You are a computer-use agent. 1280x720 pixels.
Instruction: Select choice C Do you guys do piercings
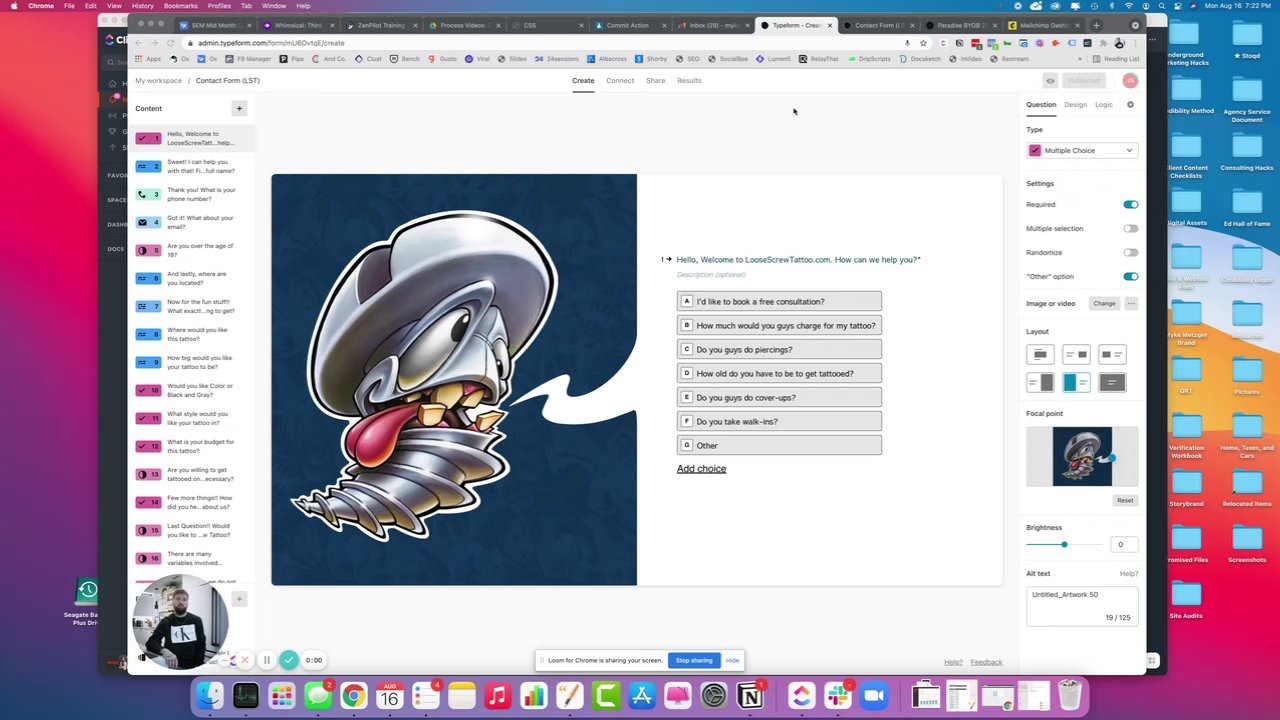click(x=779, y=349)
